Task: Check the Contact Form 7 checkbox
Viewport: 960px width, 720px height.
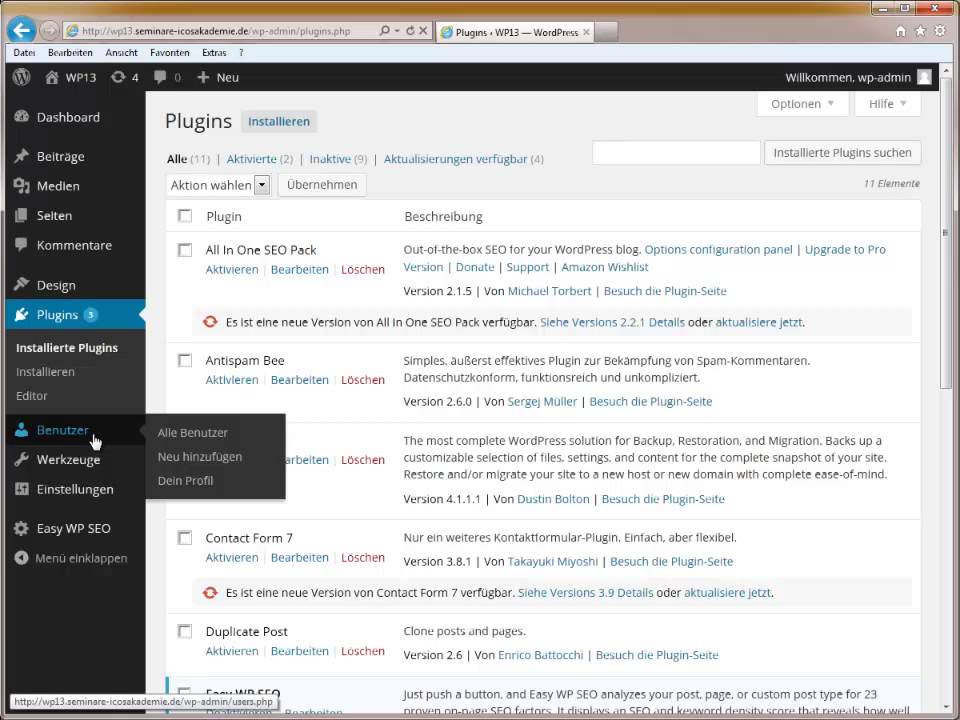Action: pos(184,538)
